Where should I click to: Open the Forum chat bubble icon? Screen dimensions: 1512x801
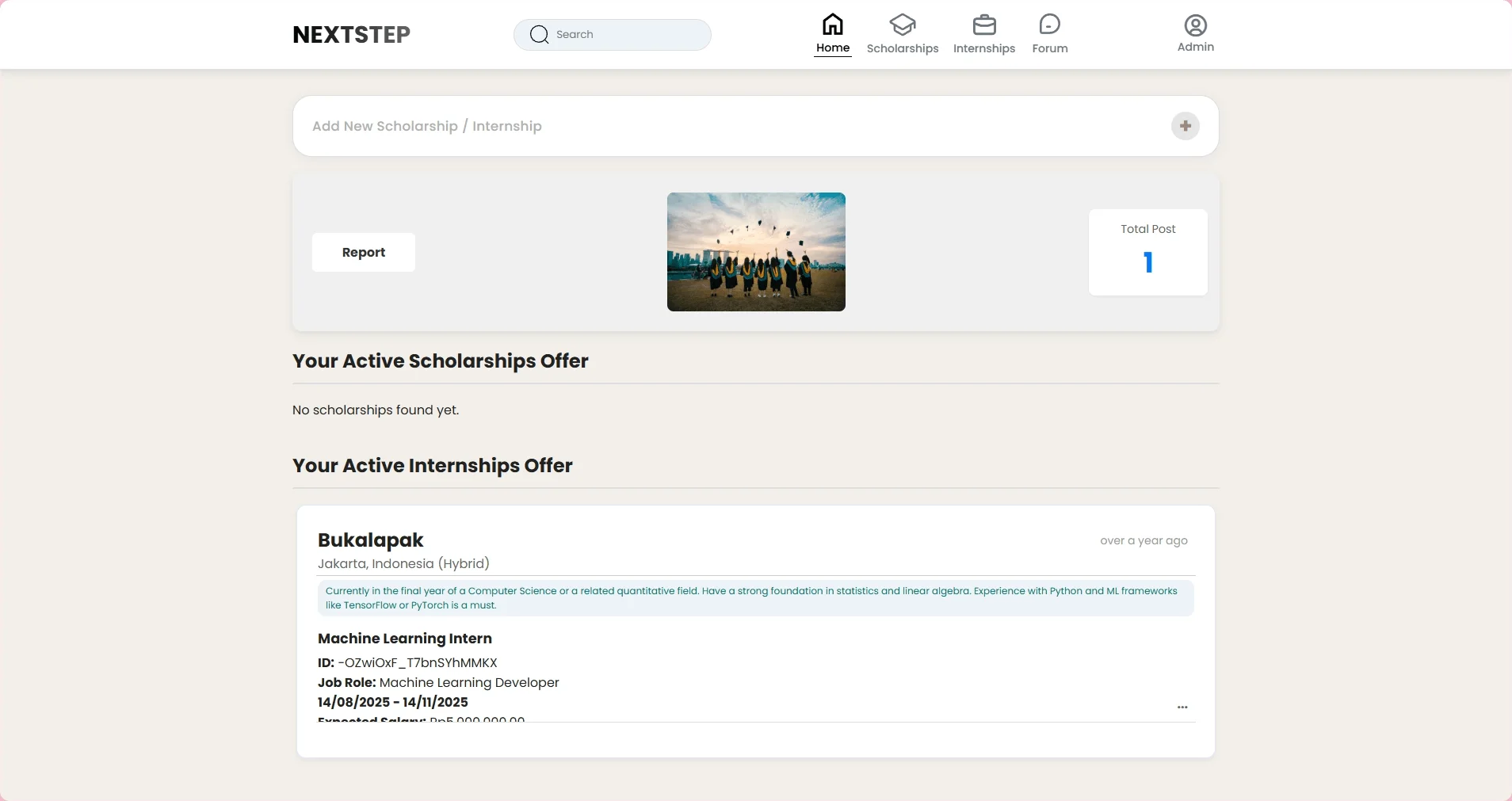click(x=1050, y=25)
